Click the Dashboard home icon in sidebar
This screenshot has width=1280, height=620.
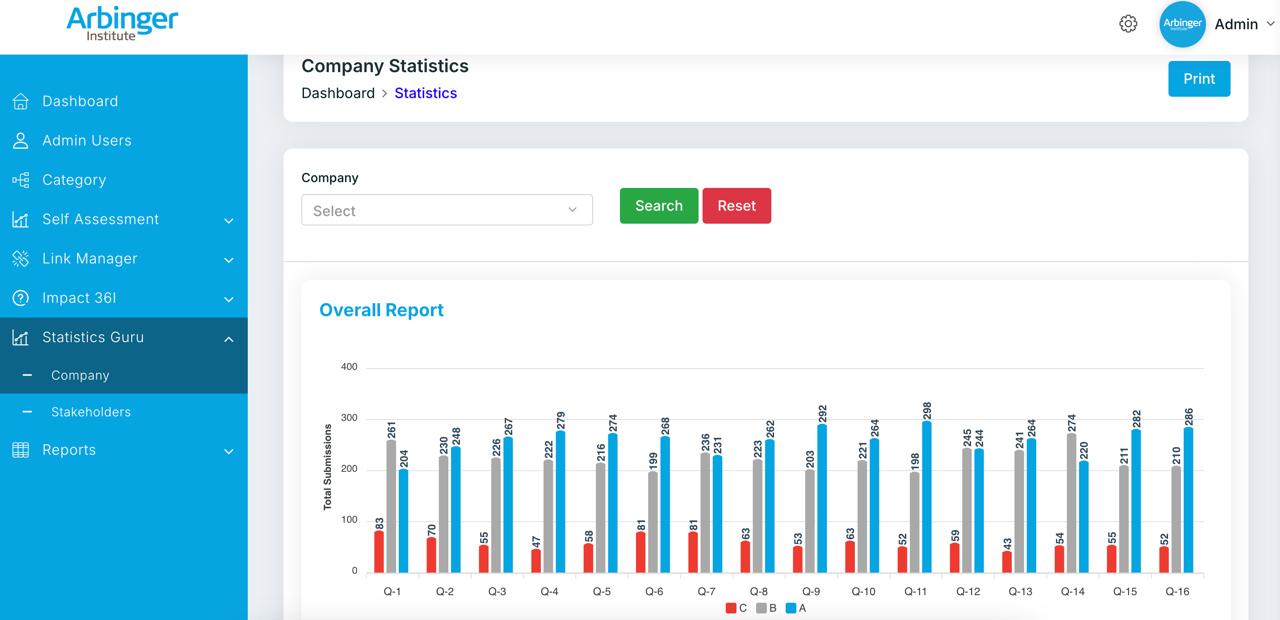(20, 101)
